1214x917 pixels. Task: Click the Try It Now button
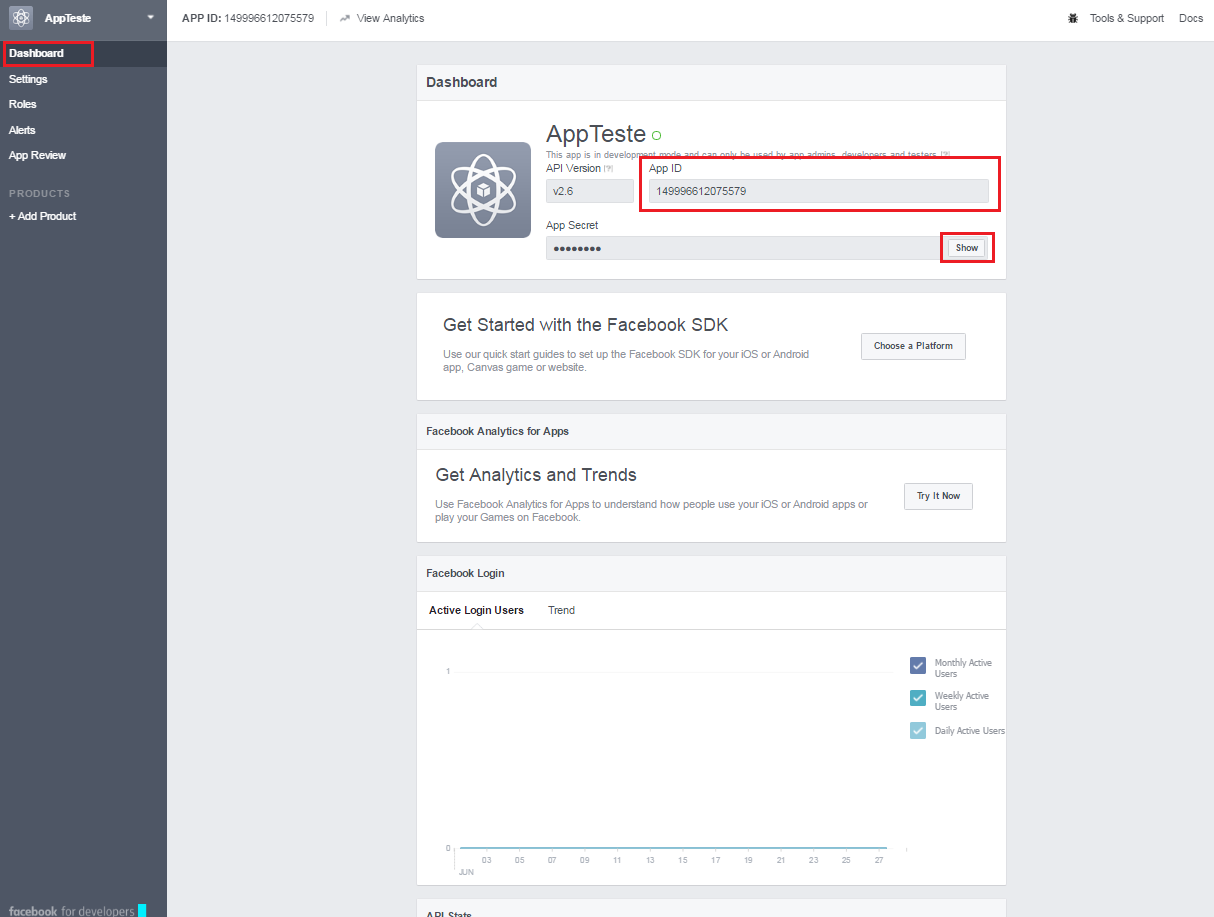938,496
